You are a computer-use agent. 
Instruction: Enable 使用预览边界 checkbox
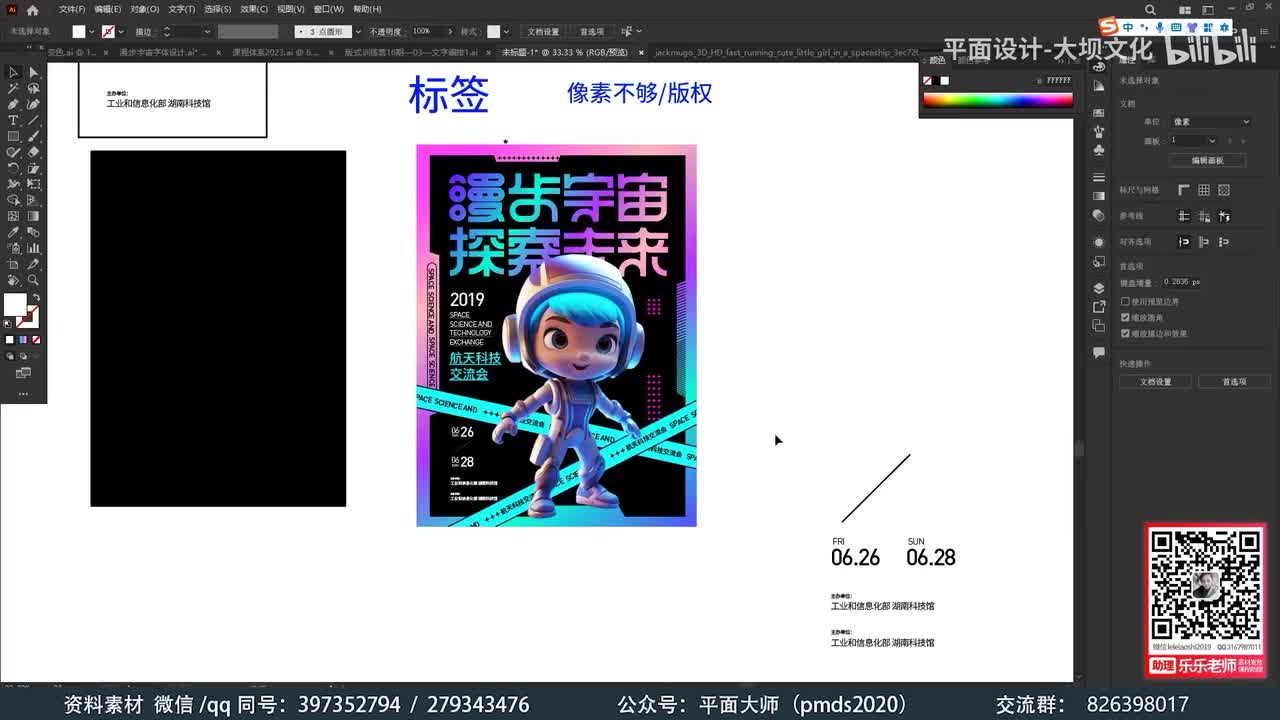tap(1125, 301)
